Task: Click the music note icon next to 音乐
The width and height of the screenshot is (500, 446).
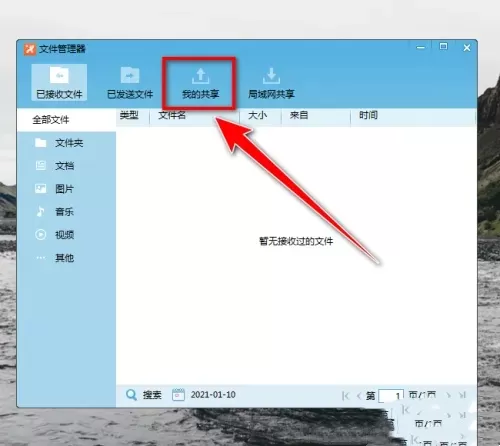Action: pos(41,212)
